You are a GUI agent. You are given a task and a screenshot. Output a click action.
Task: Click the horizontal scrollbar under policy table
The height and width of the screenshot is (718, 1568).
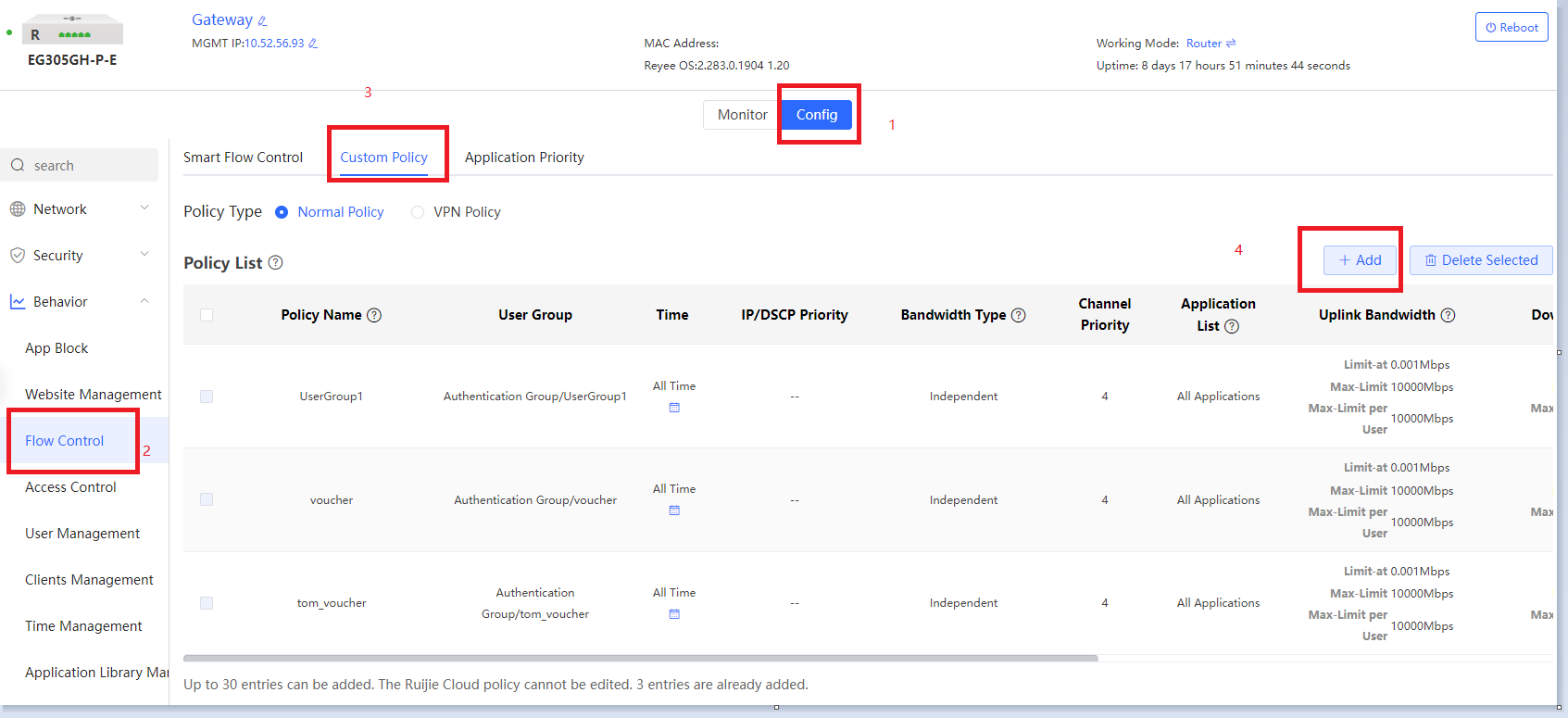point(640,659)
